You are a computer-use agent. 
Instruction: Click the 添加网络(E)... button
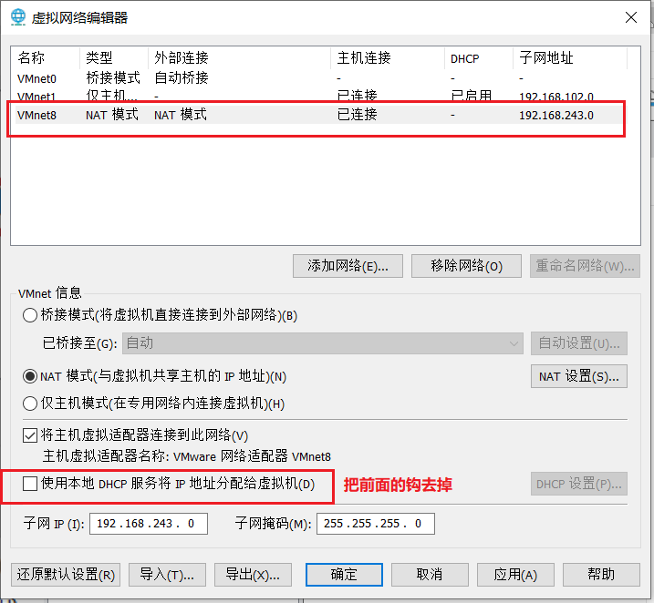tap(348, 266)
